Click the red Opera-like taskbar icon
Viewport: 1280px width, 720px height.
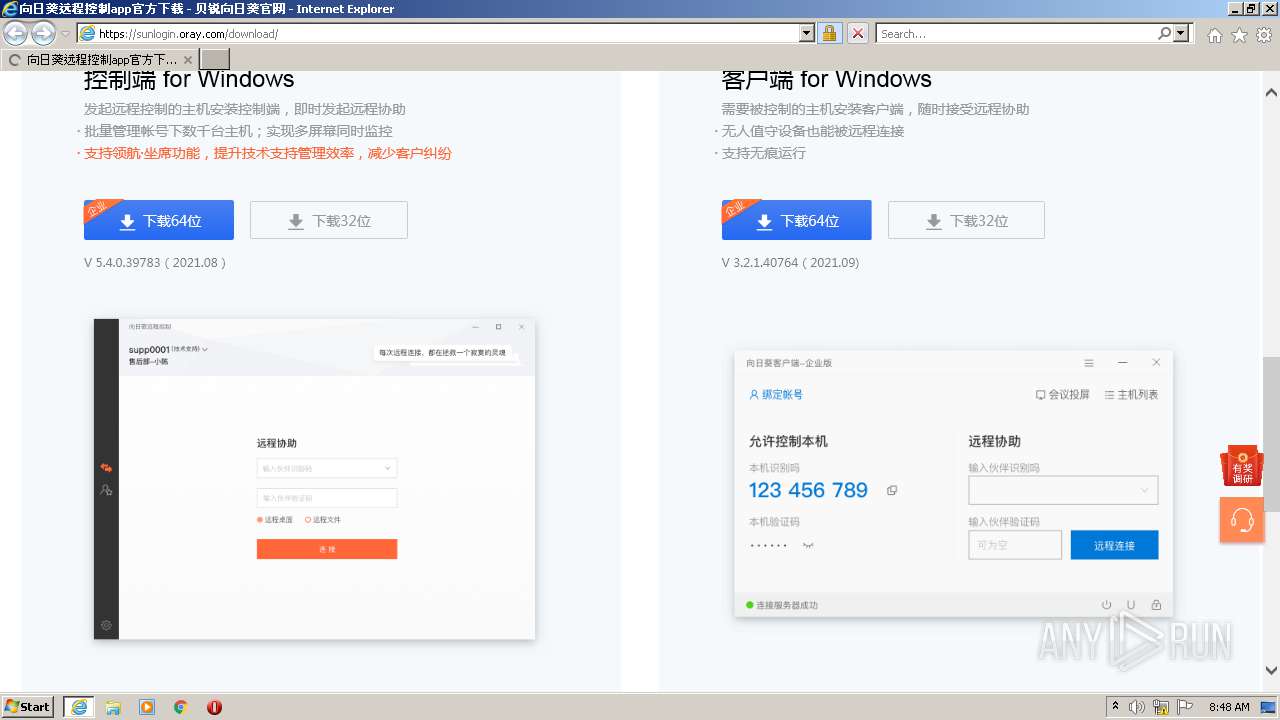[214, 707]
